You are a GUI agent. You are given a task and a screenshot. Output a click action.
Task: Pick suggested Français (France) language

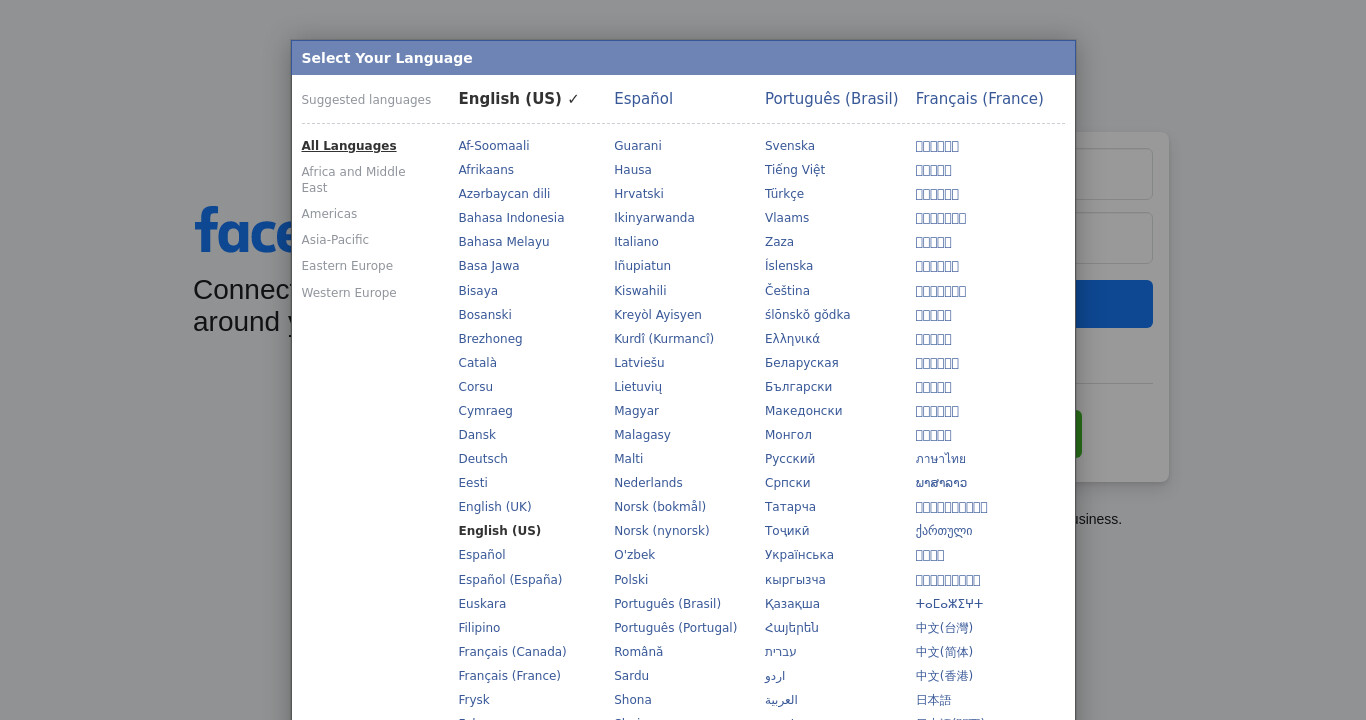click(x=979, y=99)
